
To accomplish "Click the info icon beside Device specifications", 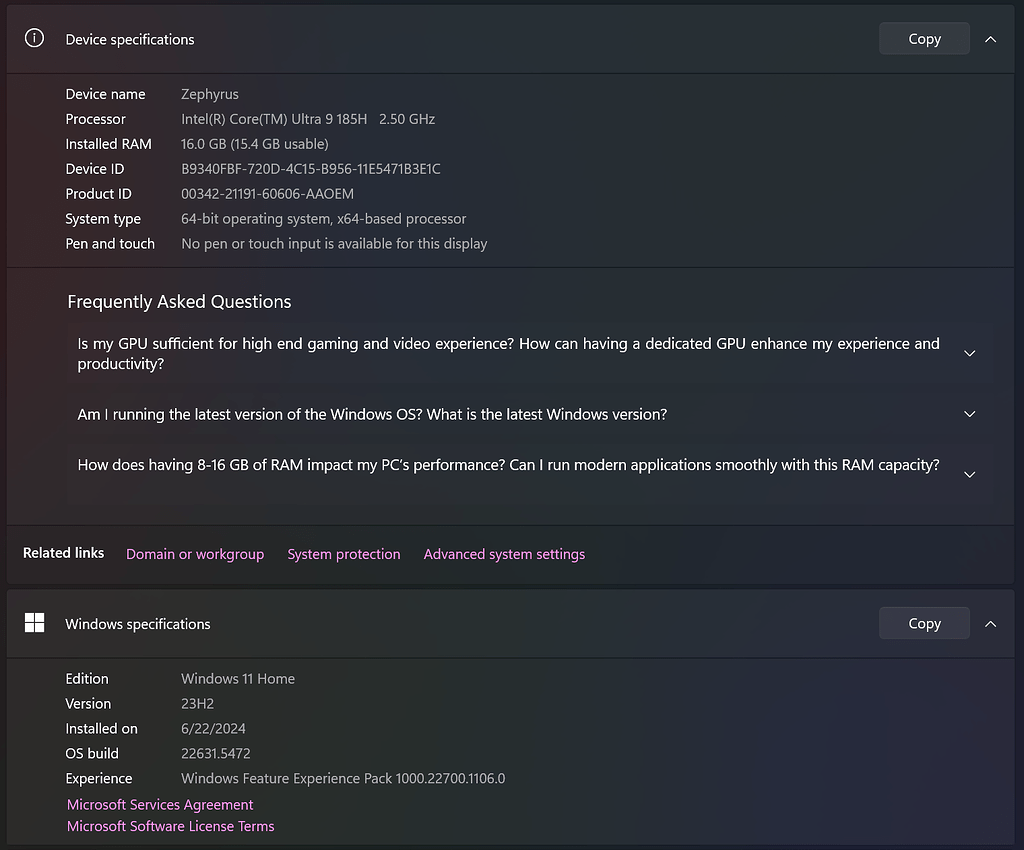I will coord(34,37).
